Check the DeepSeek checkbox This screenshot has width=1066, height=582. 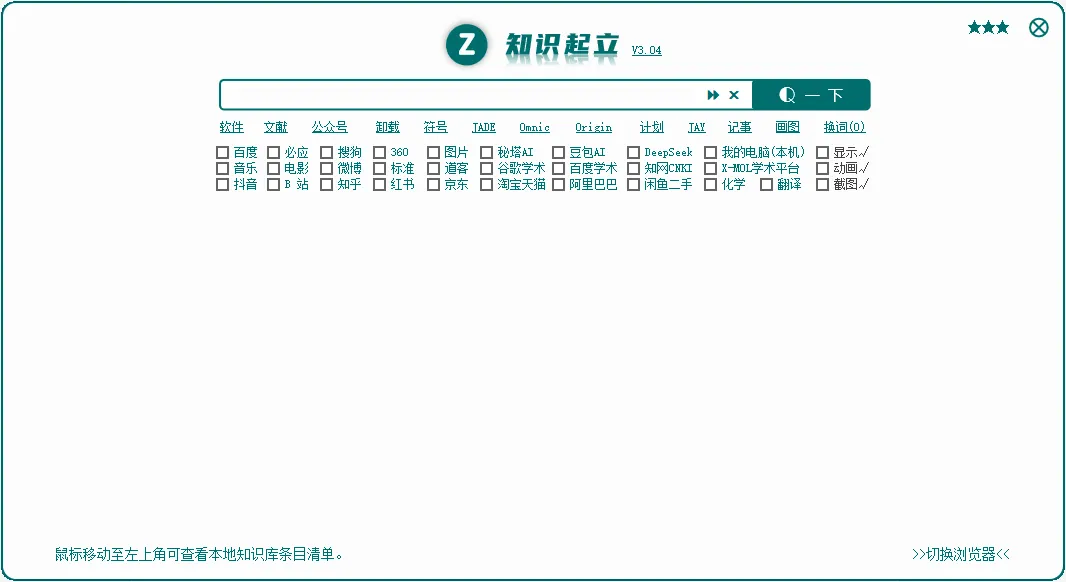[633, 152]
